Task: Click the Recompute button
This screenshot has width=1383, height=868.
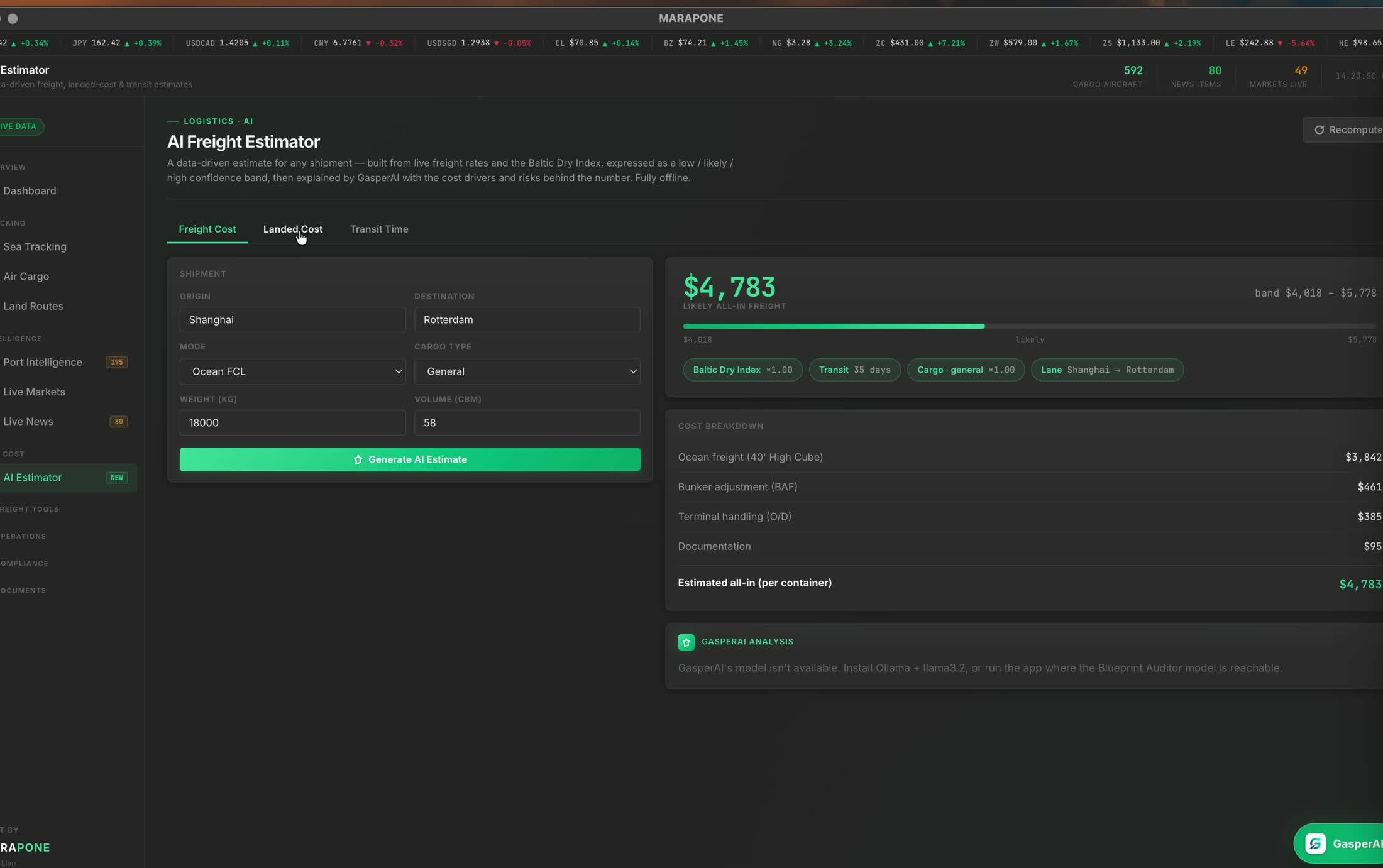Action: 1343,129
